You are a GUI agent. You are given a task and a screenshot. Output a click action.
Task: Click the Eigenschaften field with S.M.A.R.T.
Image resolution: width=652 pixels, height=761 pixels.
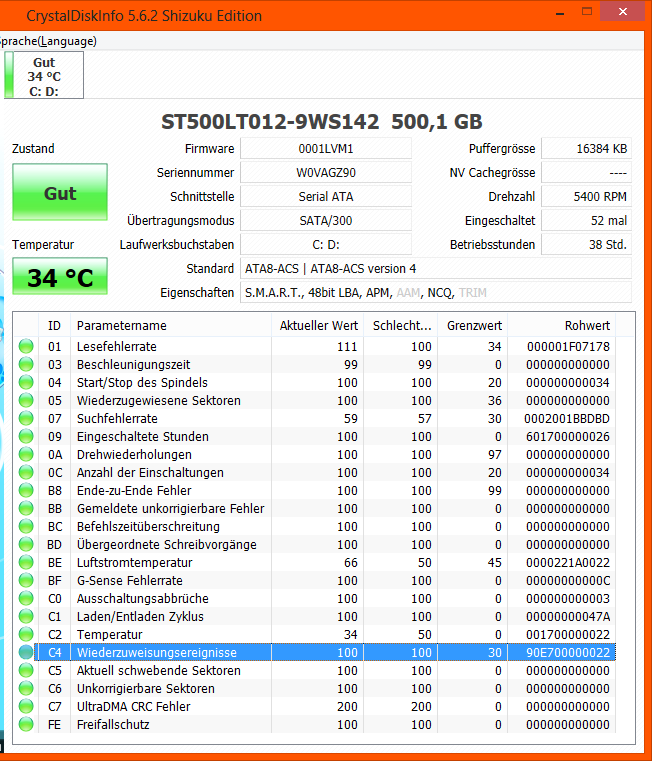[x=436, y=293]
